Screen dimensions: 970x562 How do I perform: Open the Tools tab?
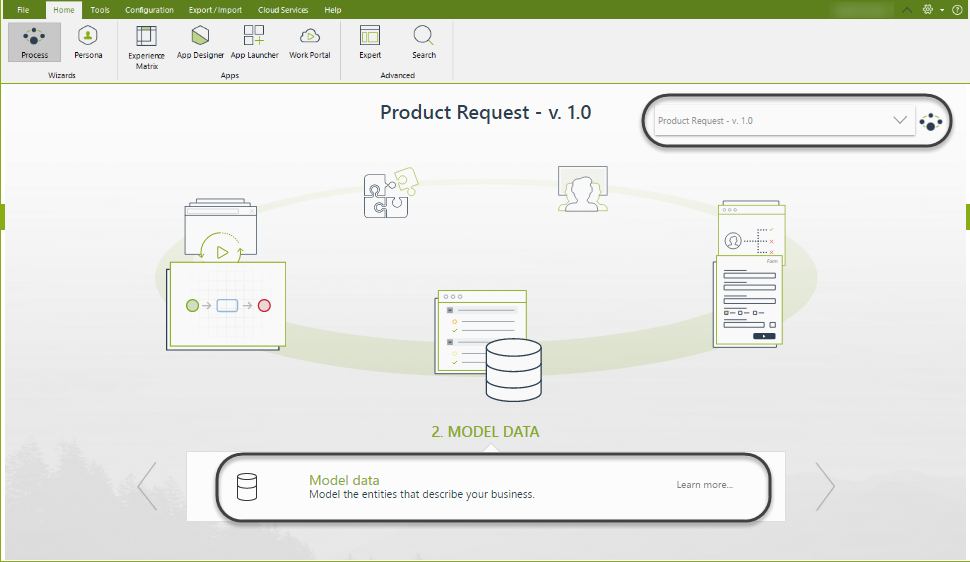100,10
